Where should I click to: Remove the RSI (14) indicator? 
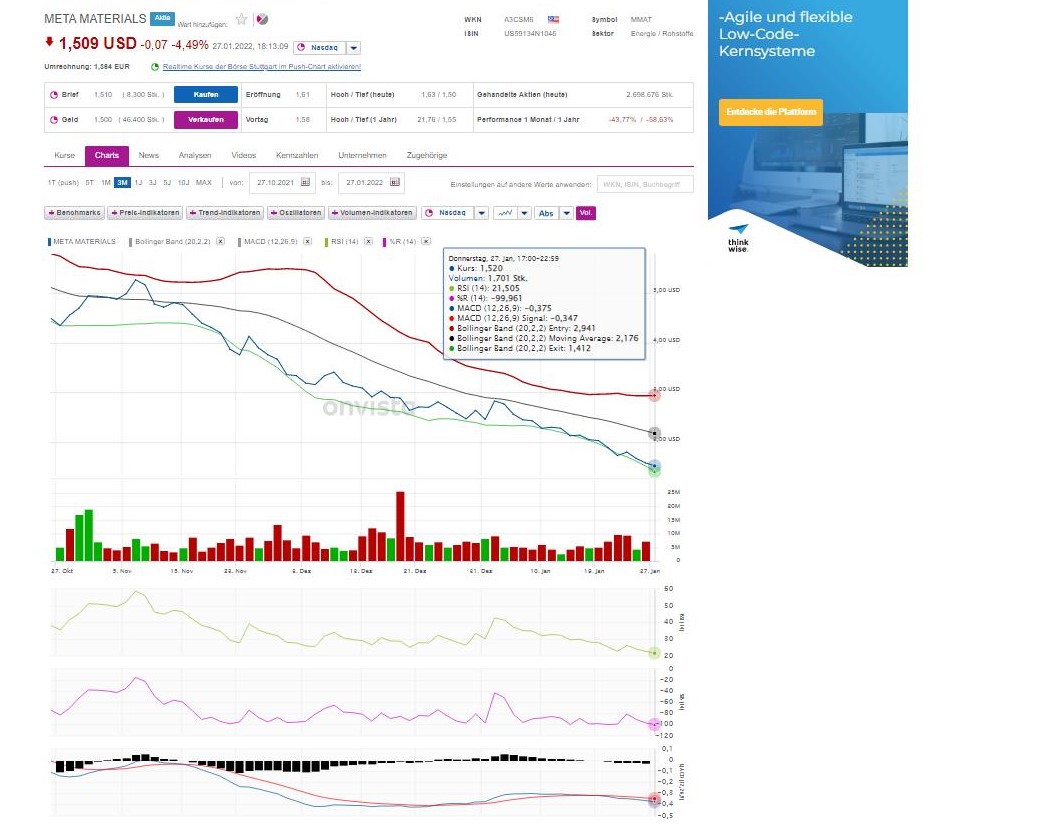click(367, 242)
